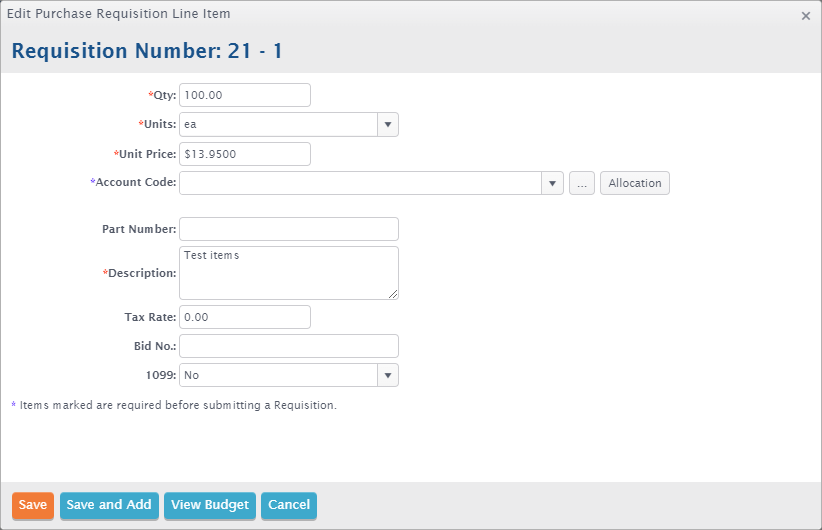Expand the 1099 dropdown arrow
The width and height of the screenshot is (822, 530).
tap(388, 375)
